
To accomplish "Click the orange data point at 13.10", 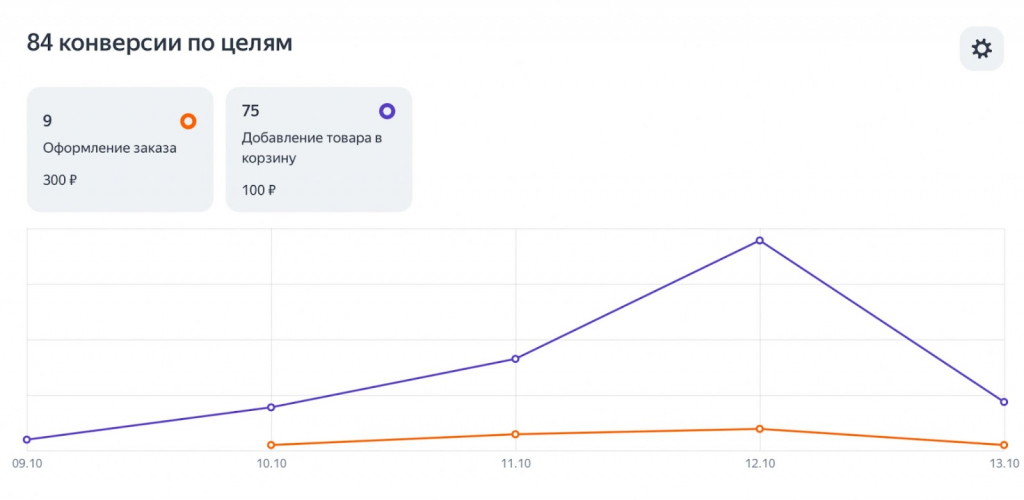I will click(1004, 445).
